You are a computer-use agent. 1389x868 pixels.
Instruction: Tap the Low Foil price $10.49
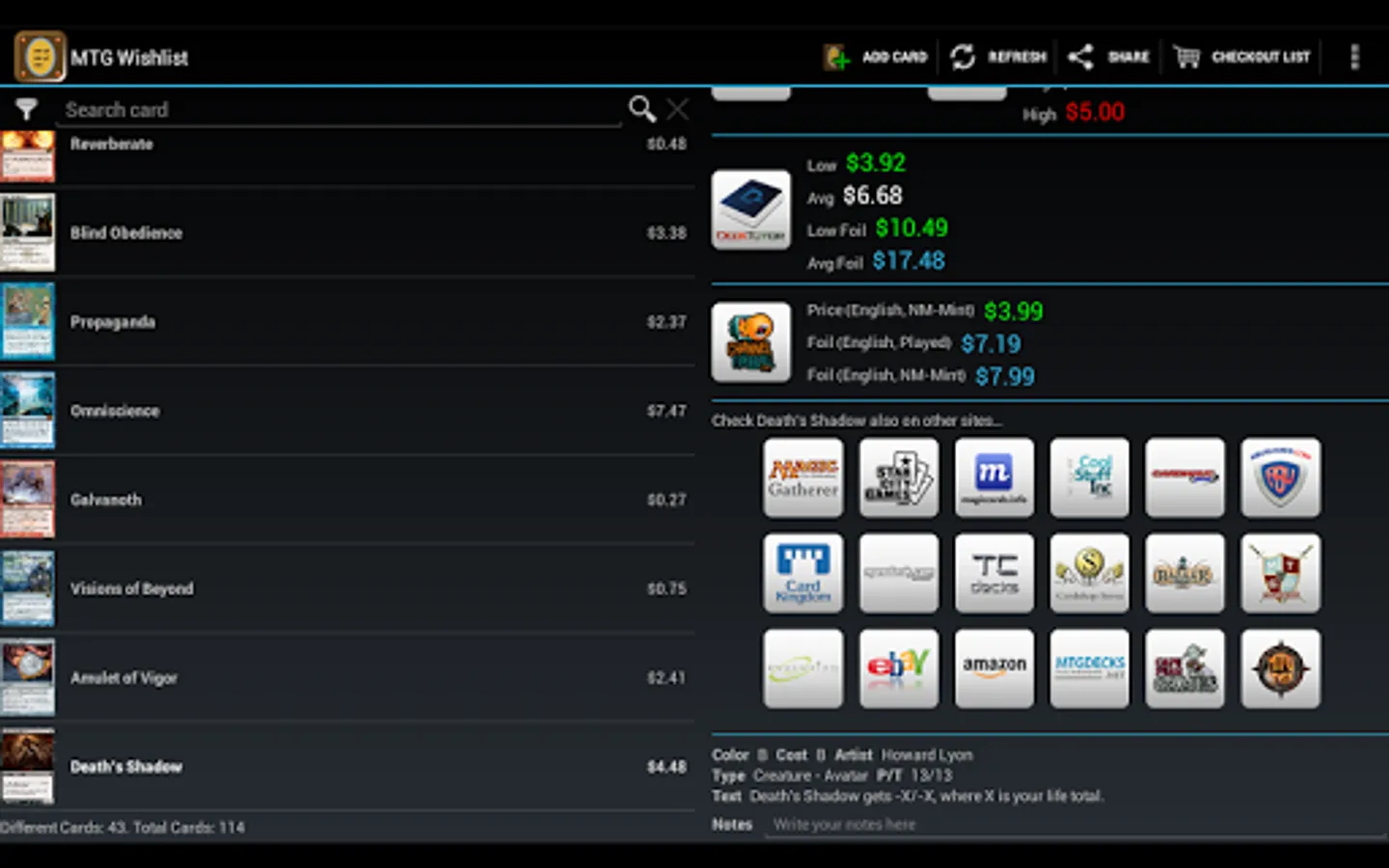pyautogui.click(x=912, y=229)
